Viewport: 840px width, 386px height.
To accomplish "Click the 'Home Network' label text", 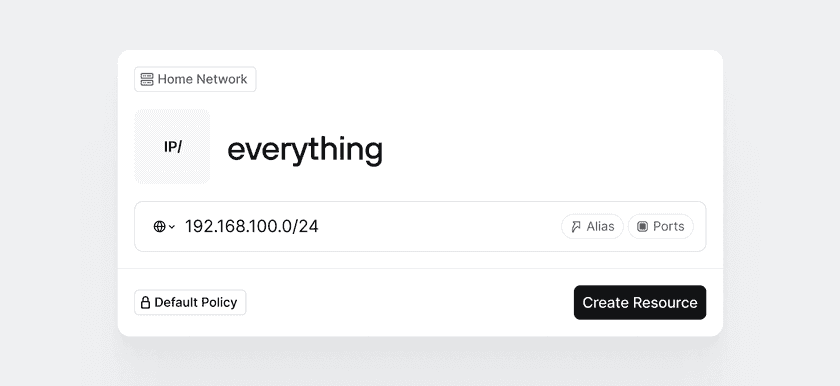I will click(202, 79).
